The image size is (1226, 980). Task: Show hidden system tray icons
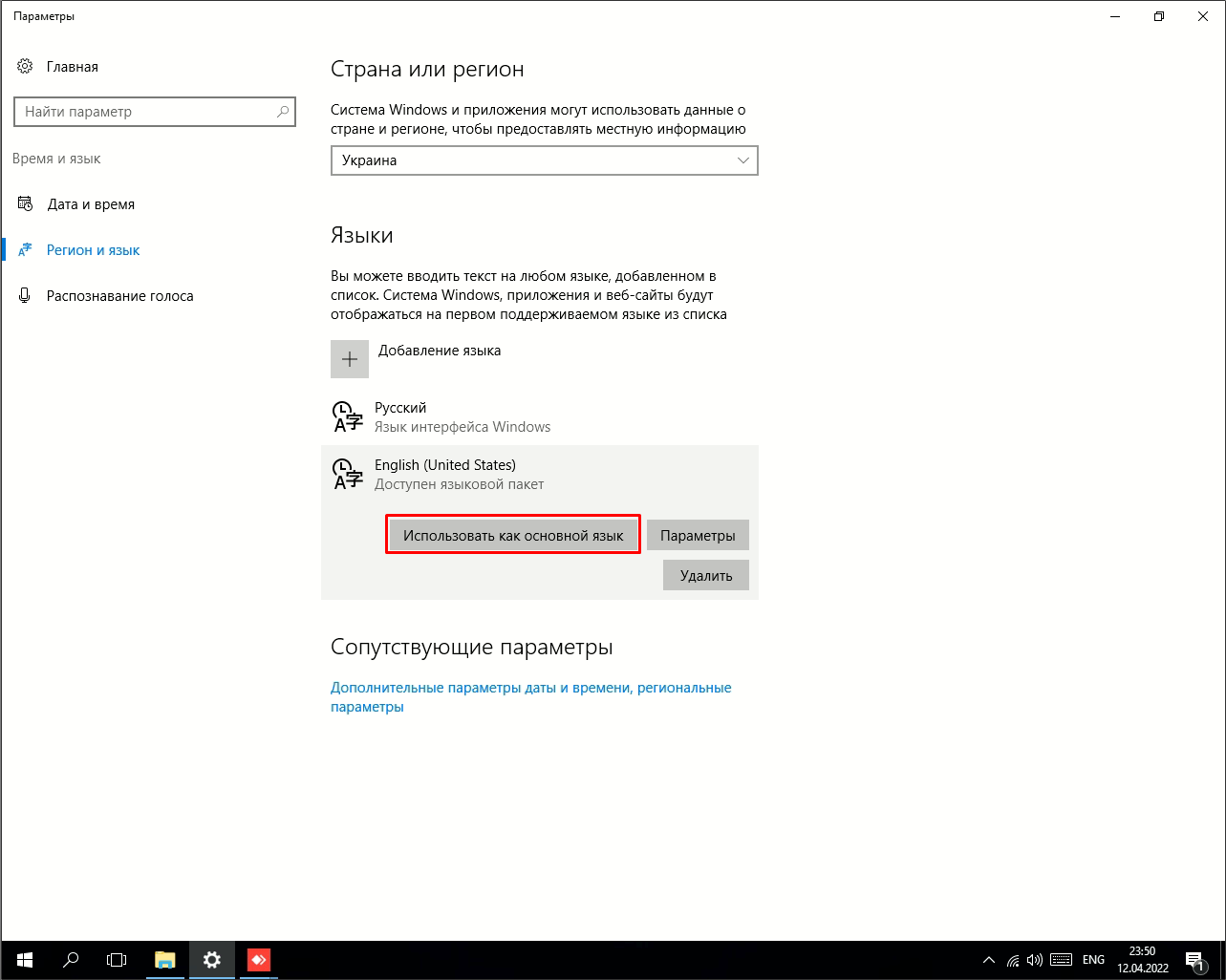[x=989, y=960]
